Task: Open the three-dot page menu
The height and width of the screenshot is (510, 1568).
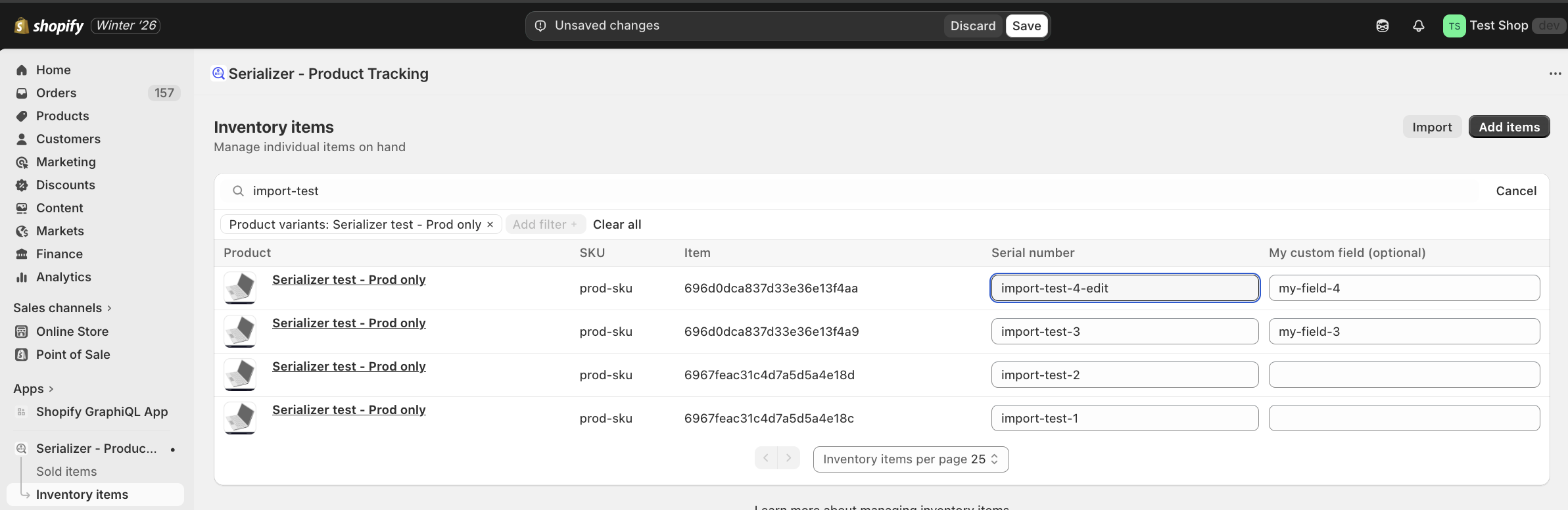Action: 1554,74
